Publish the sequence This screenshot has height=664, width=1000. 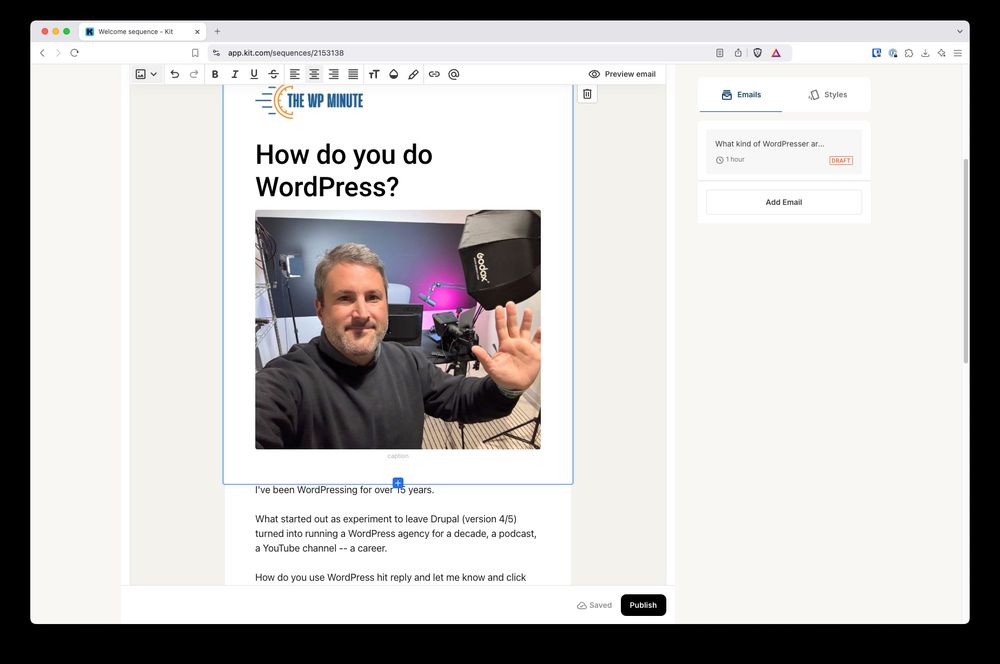coord(643,605)
